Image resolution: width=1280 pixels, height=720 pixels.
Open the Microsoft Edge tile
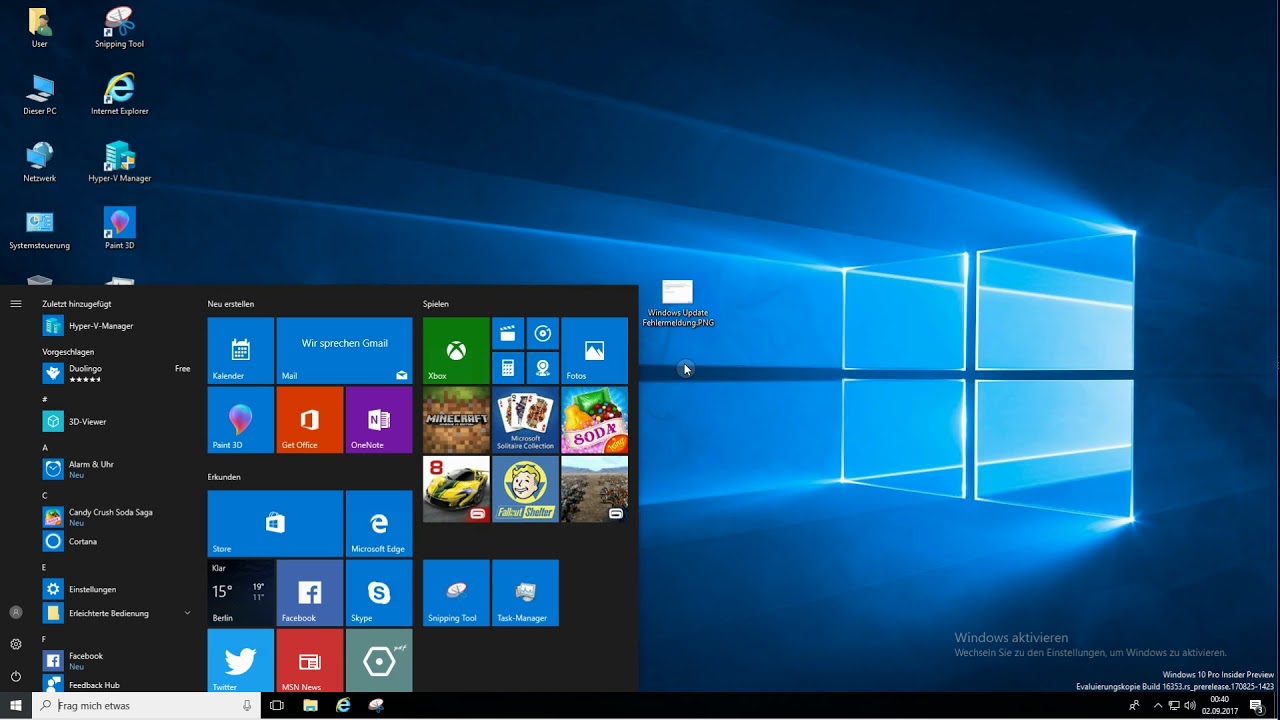pyautogui.click(x=379, y=523)
